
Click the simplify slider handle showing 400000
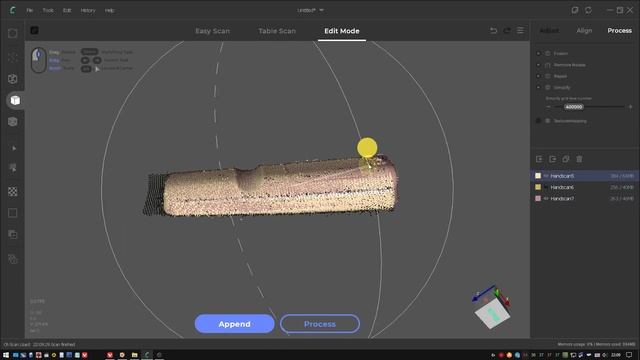[x=574, y=107]
